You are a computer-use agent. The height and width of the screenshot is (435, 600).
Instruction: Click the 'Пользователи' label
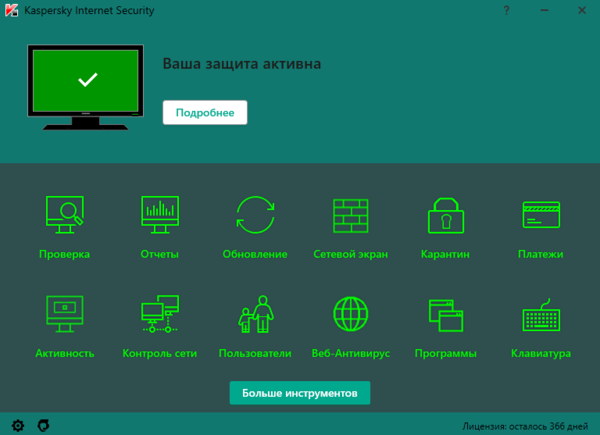pos(255,354)
